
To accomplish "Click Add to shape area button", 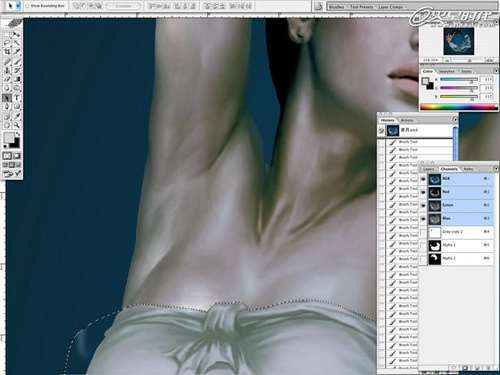I will (76, 6).
